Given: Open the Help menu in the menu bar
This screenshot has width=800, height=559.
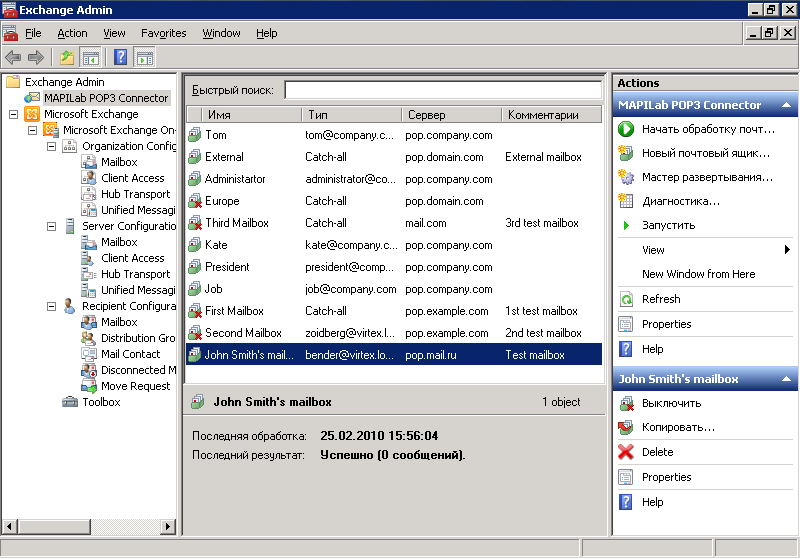Looking at the screenshot, I should 266,33.
